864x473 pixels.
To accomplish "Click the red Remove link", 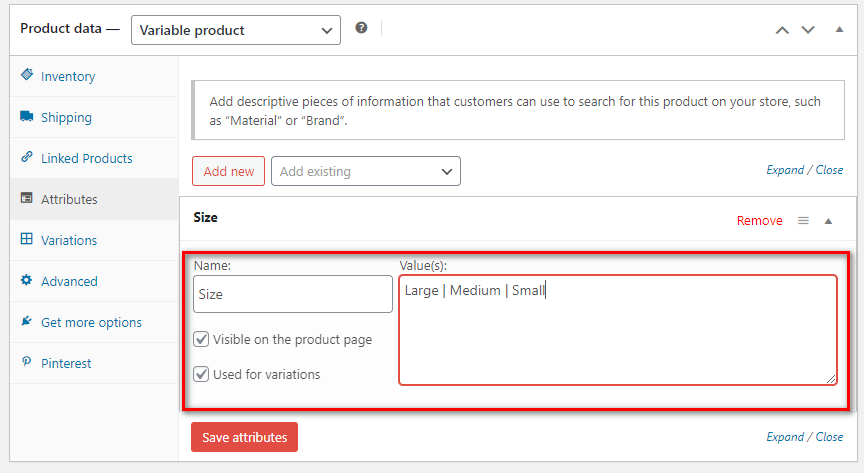I will point(759,221).
